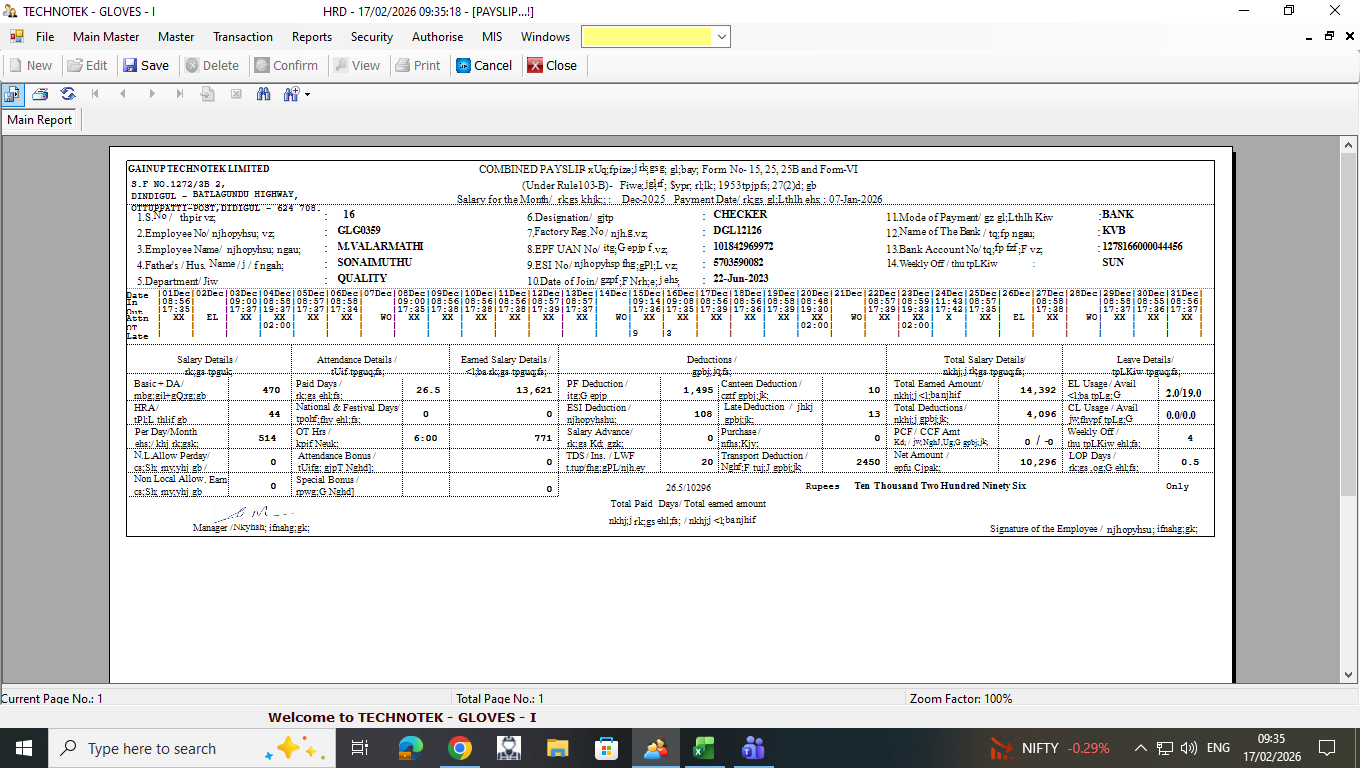This screenshot has height=768, width=1360.
Task: Show hidden system tray icons chevron
Action: click(x=1140, y=748)
